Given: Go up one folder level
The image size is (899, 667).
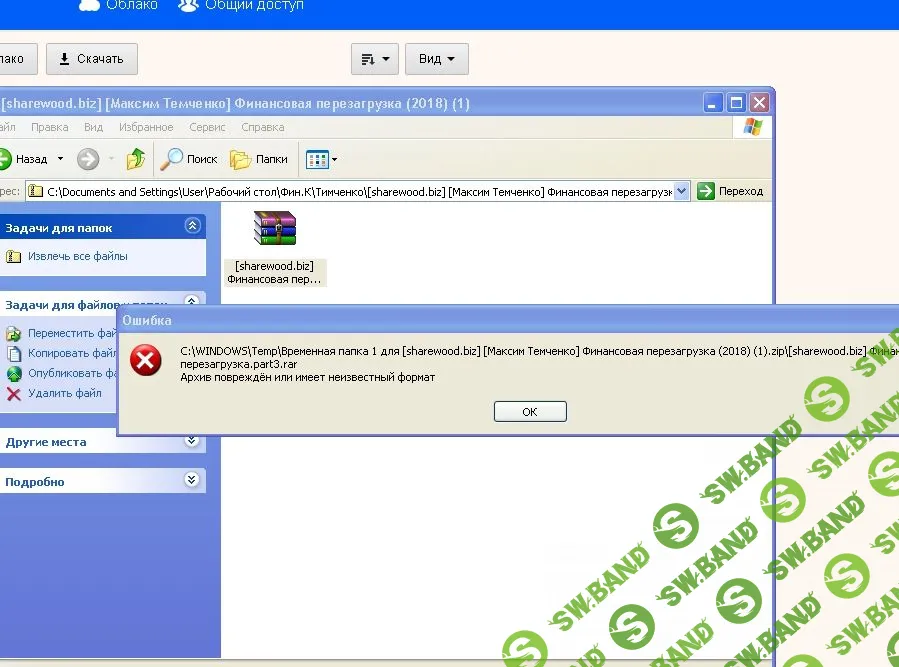Looking at the screenshot, I should click(x=136, y=159).
